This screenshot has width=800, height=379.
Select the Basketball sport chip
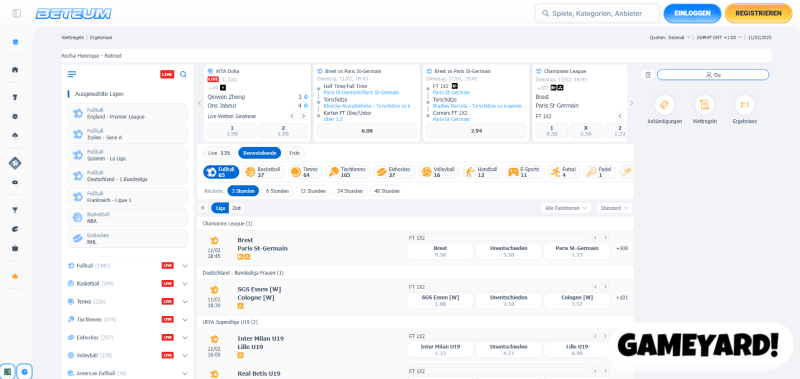coord(263,172)
